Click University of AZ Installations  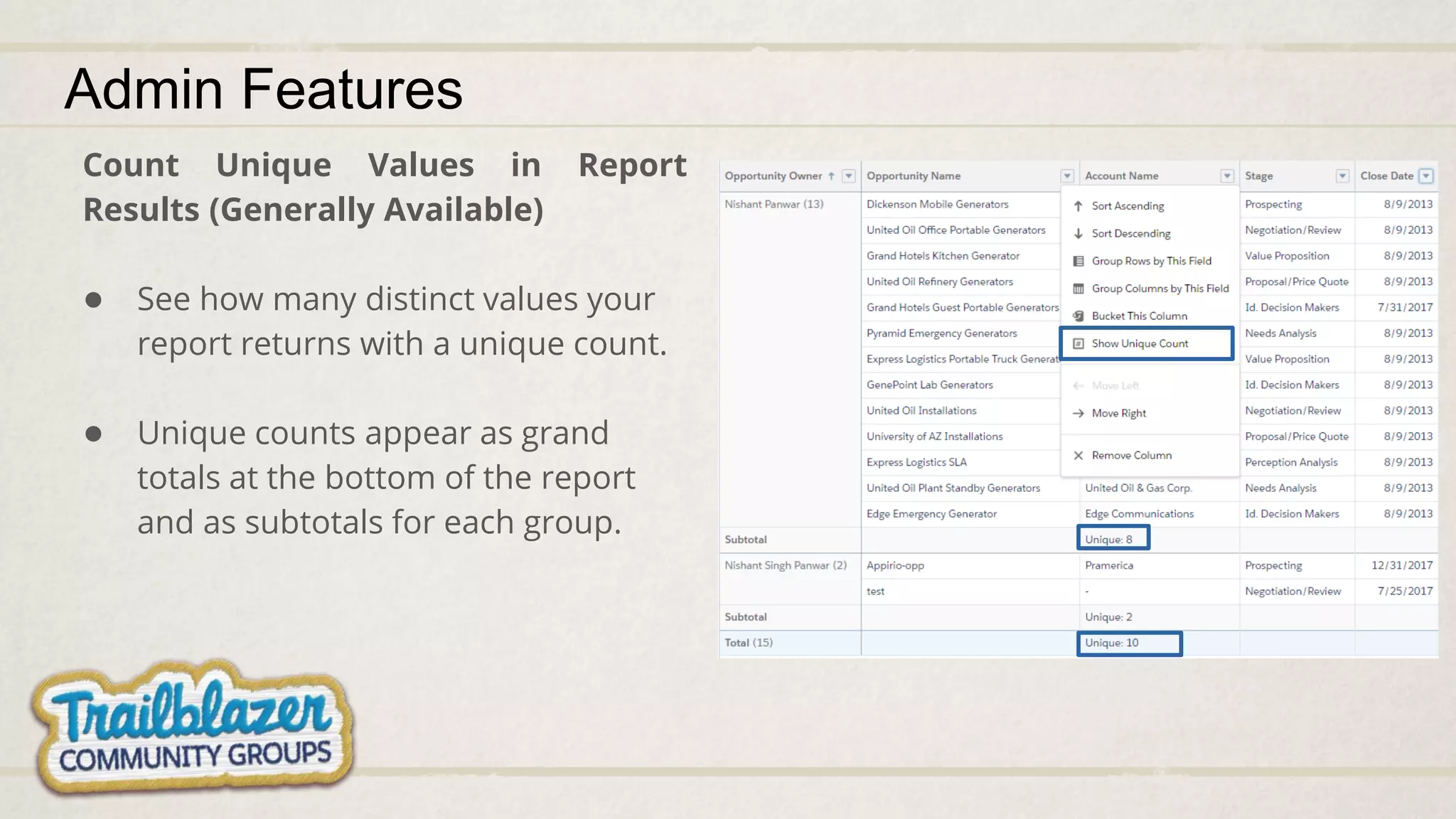[x=935, y=437]
